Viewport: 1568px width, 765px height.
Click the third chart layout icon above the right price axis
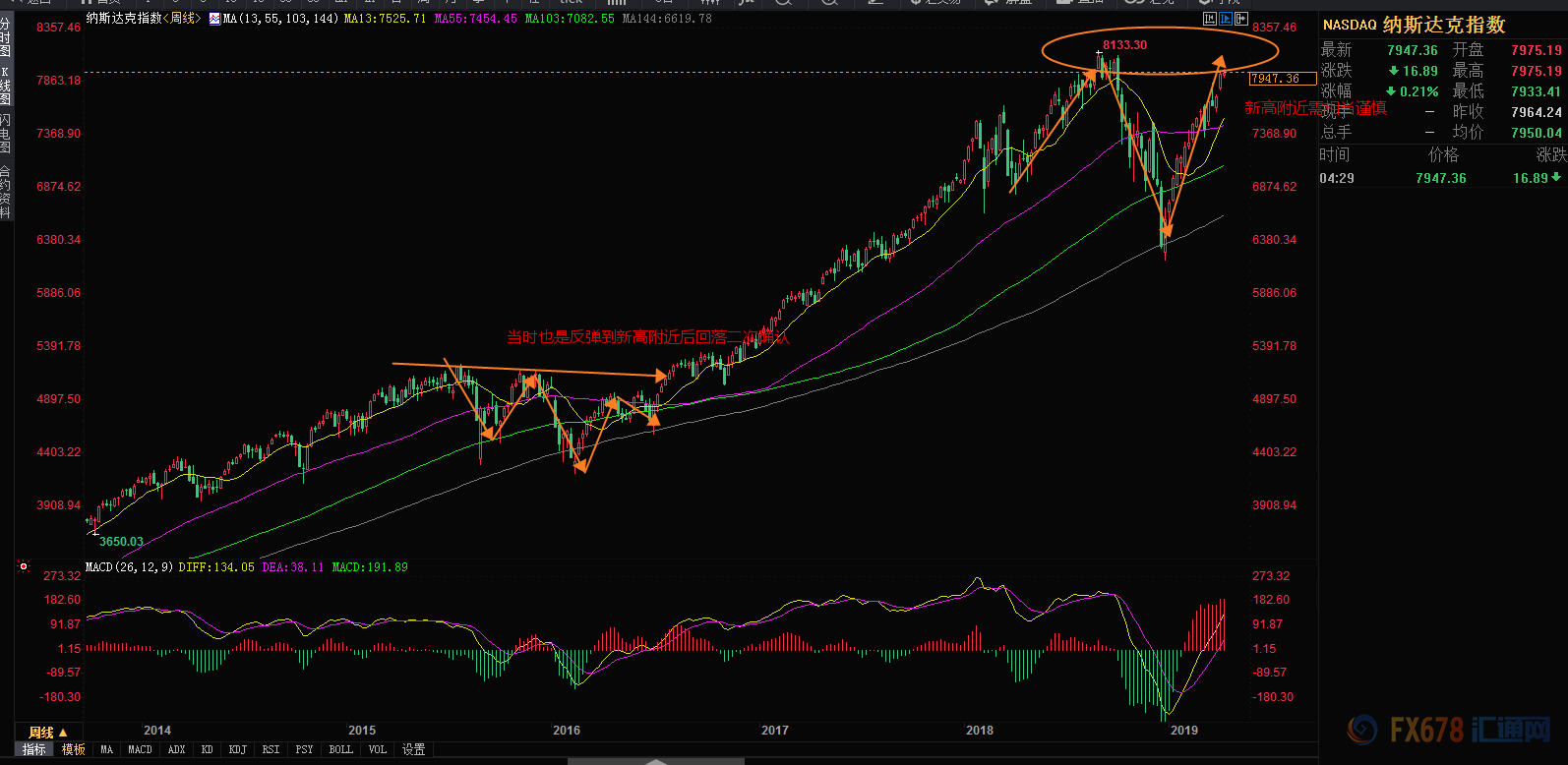pos(1241,19)
